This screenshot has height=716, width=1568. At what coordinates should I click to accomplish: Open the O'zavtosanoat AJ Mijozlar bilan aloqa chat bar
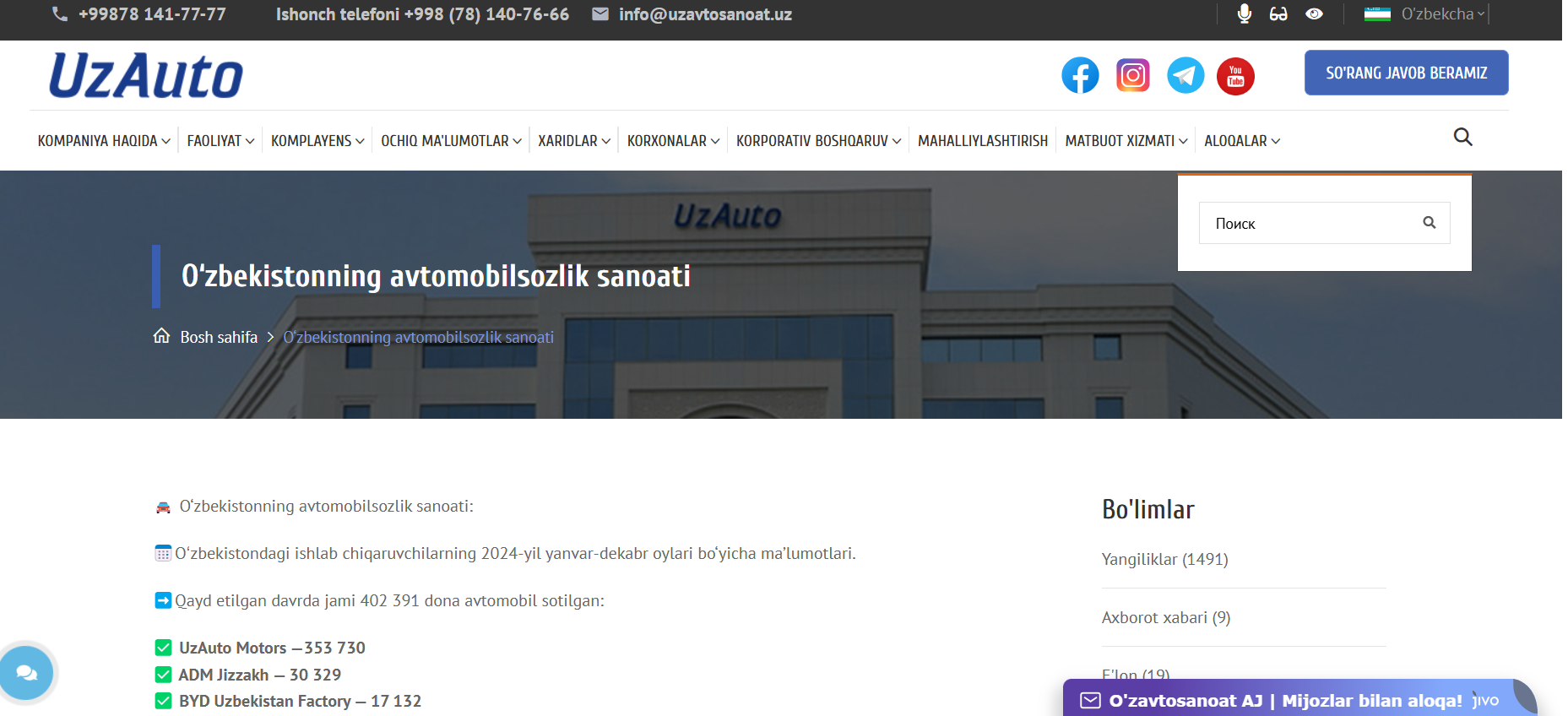click(x=1299, y=699)
